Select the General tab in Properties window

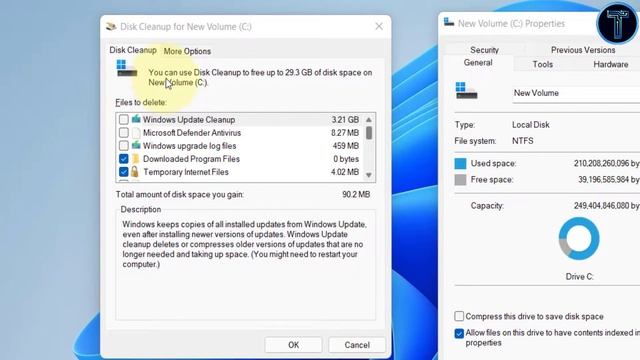coord(478,62)
